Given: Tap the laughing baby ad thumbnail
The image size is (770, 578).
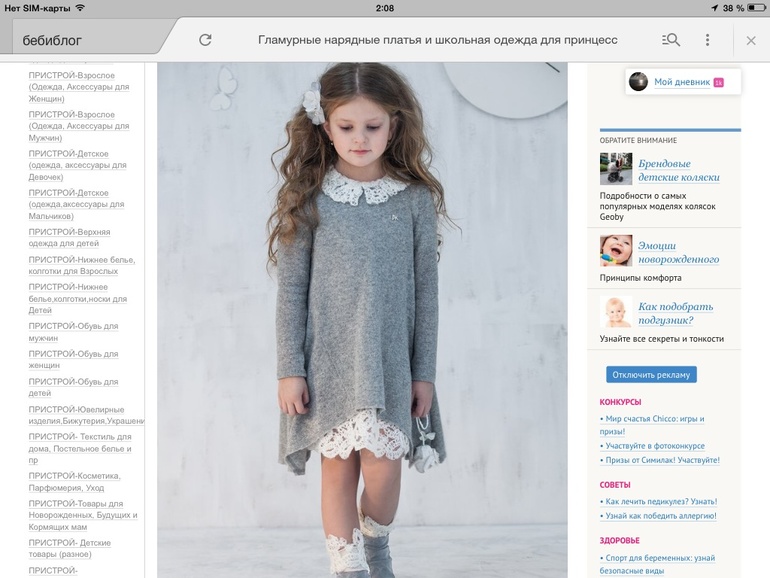Looking at the screenshot, I should 616,250.
